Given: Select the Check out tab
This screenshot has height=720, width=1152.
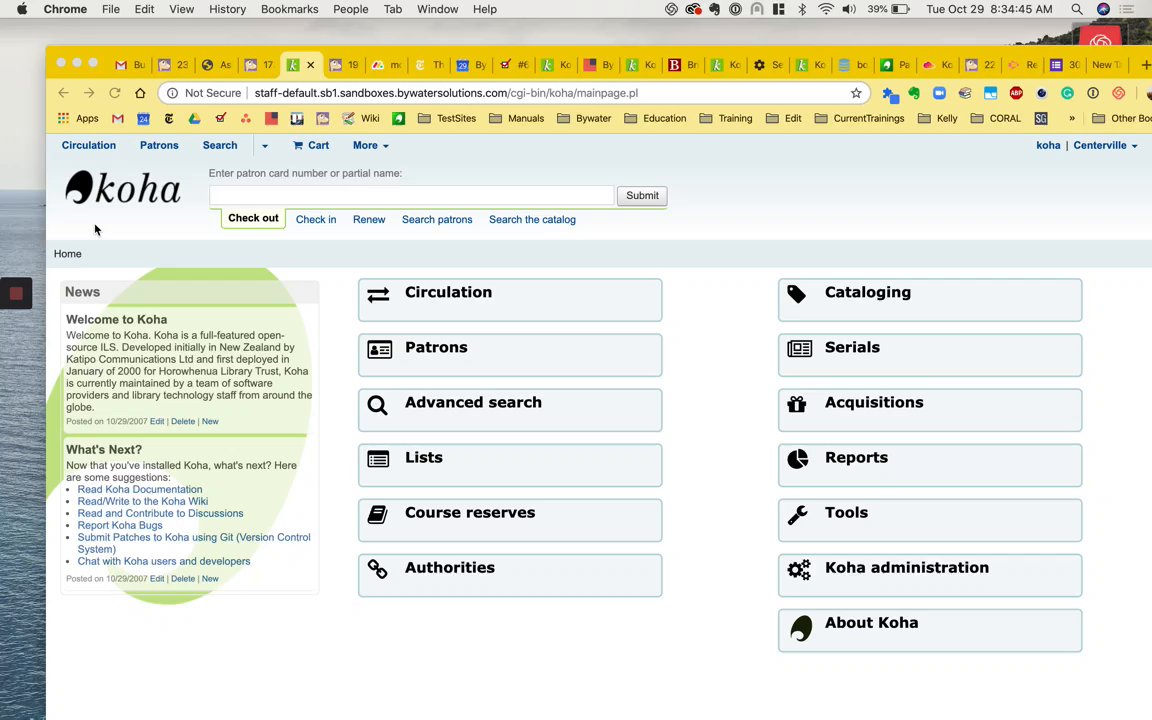Looking at the screenshot, I should point(253,218).
